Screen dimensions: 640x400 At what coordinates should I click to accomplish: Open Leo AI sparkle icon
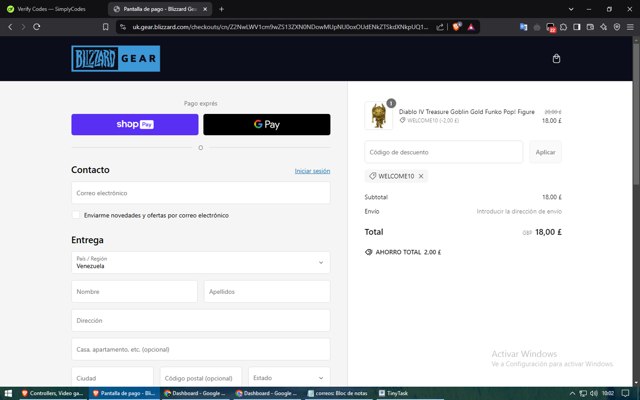tap(604, 27)
